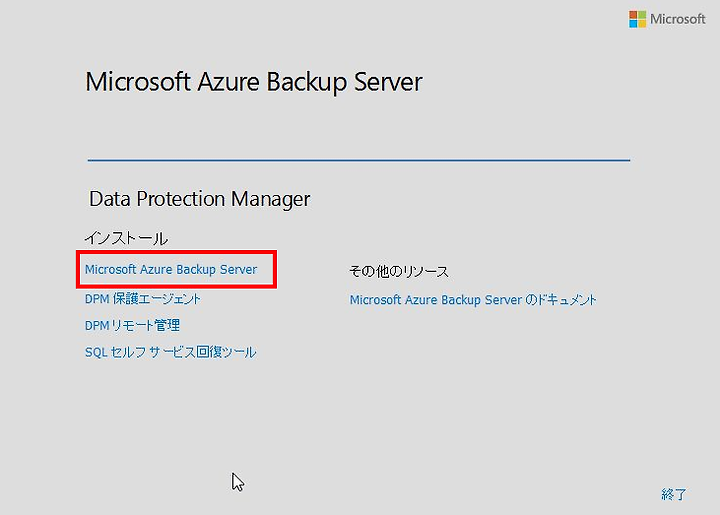Select the DPM 保護エージェント install link
This screenshot has height=515, width=720.
[143, 299]
